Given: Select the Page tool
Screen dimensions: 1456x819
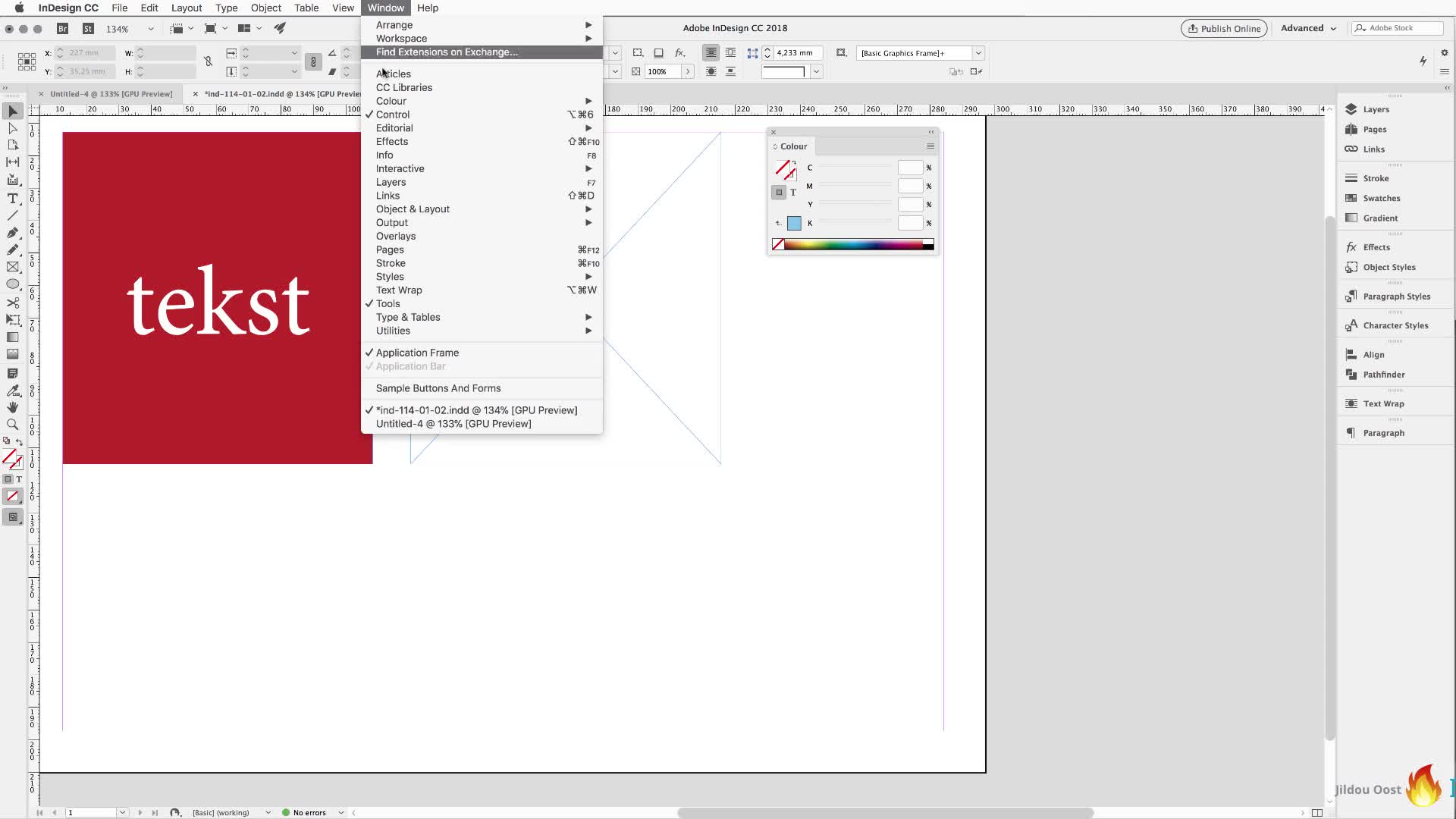Looking at the screenshot, I should [x=13, y=145].
